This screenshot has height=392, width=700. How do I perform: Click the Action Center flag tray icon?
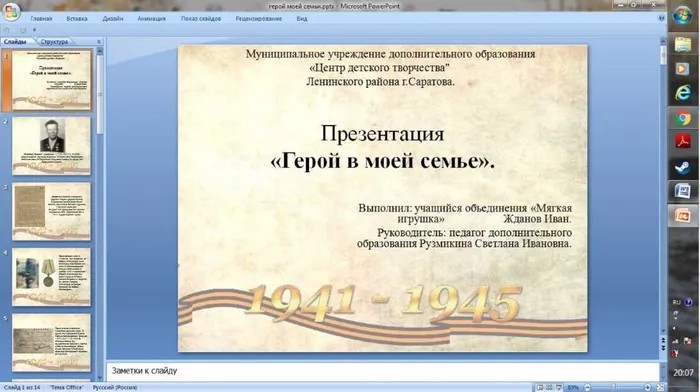(688, 342)
